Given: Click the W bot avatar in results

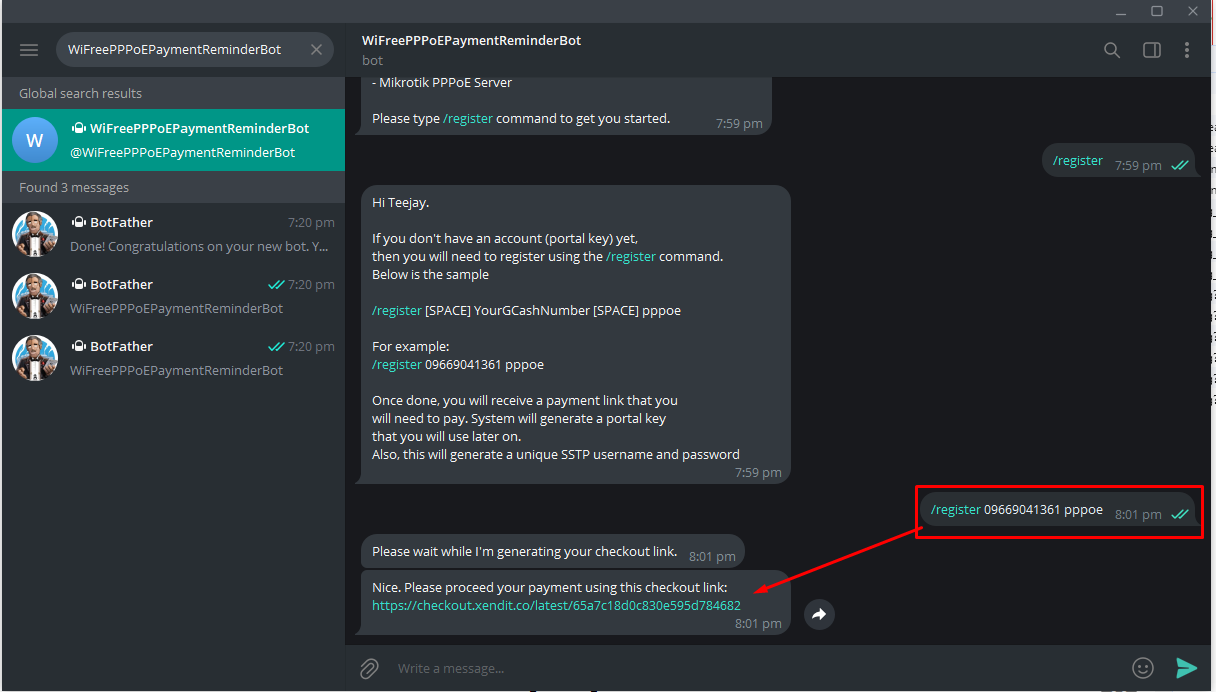Looking at the screenshot, I should point(35,139).
